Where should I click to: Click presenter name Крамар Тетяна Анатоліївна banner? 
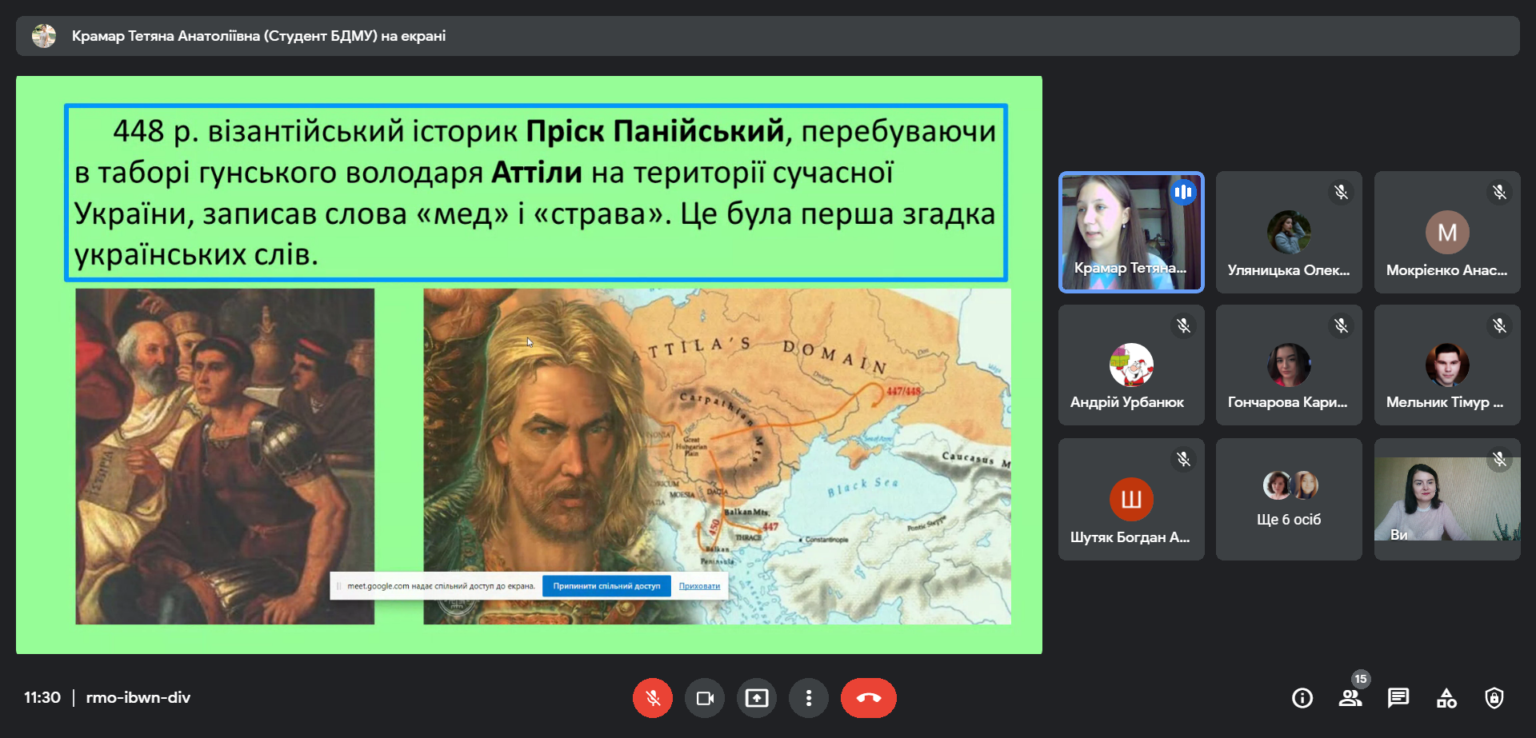point(259,36)
